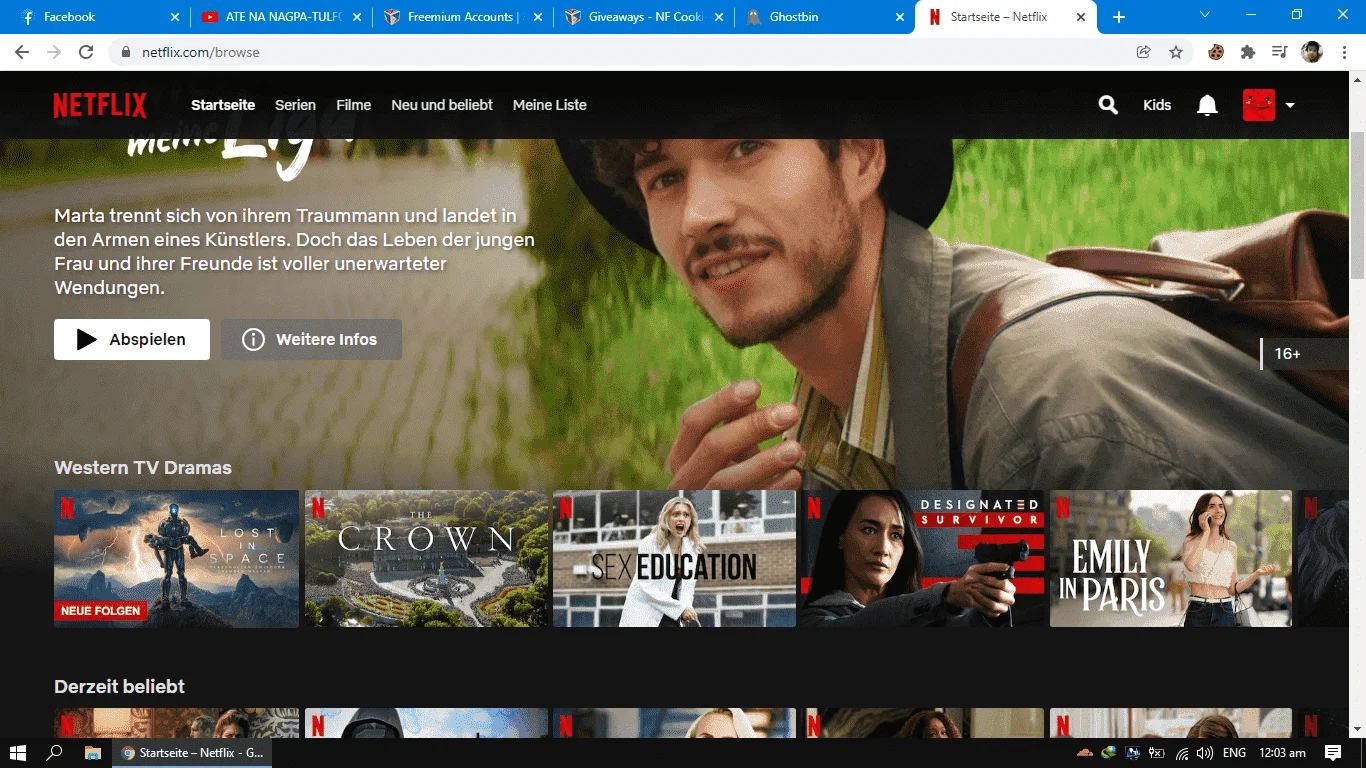
Task: Click the share page icon in address bar
Action: (x=1144, y=52)
